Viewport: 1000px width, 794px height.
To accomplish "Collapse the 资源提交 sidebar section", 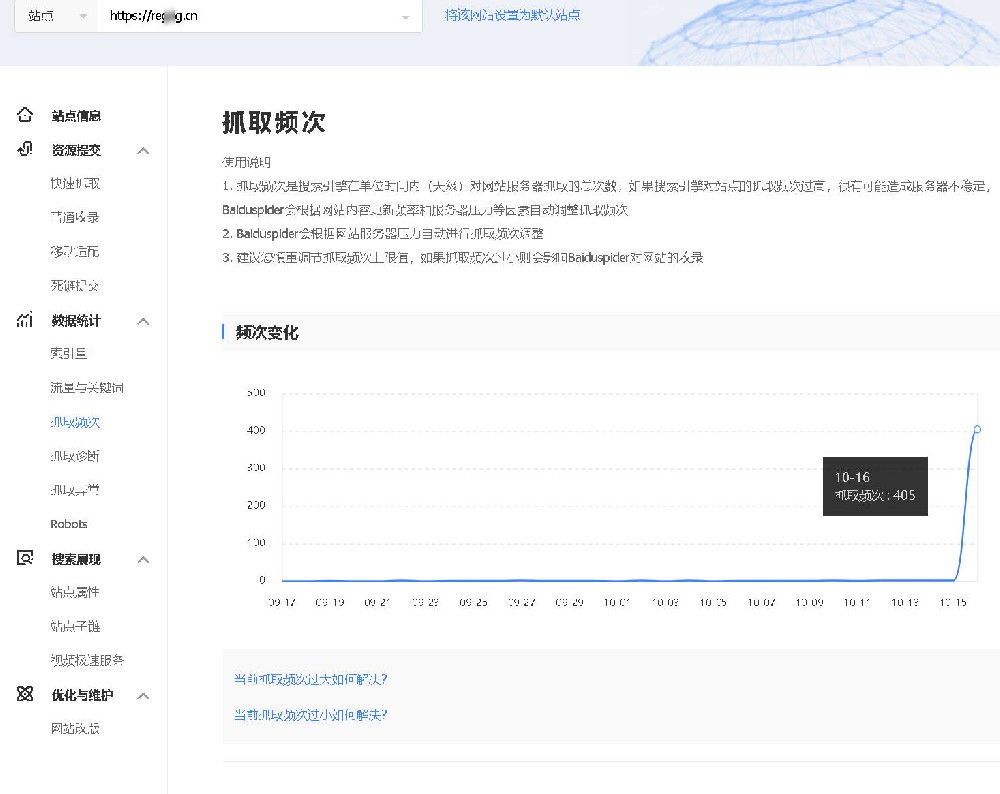I will (143, 151).
